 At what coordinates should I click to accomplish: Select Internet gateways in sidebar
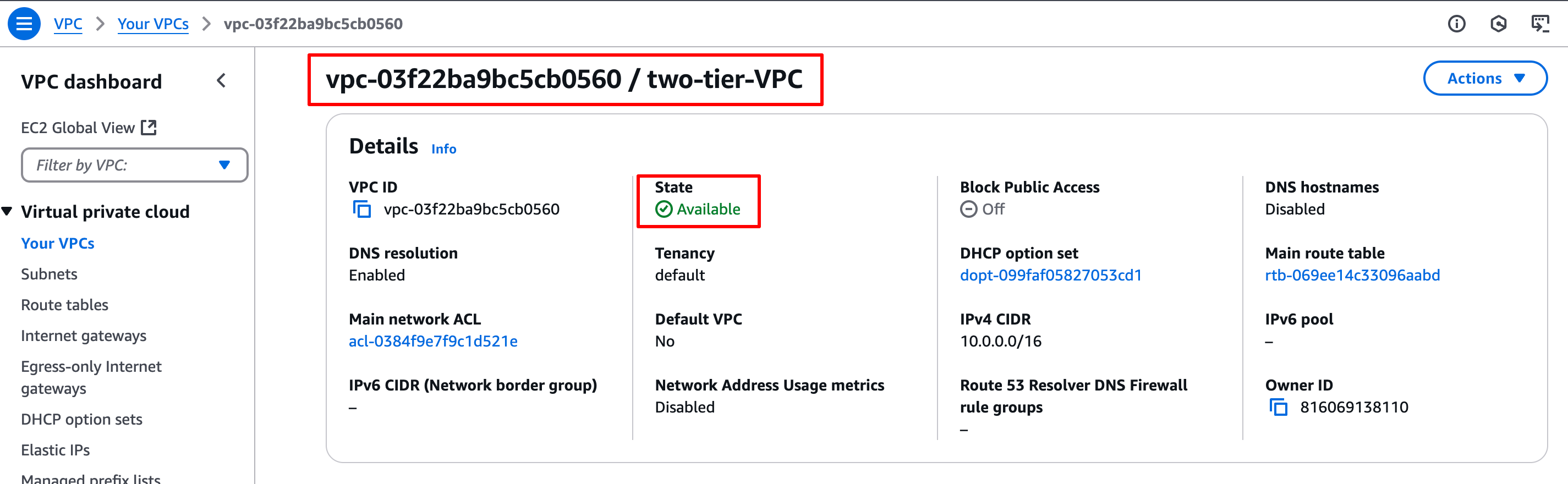[x=84, y=336]
